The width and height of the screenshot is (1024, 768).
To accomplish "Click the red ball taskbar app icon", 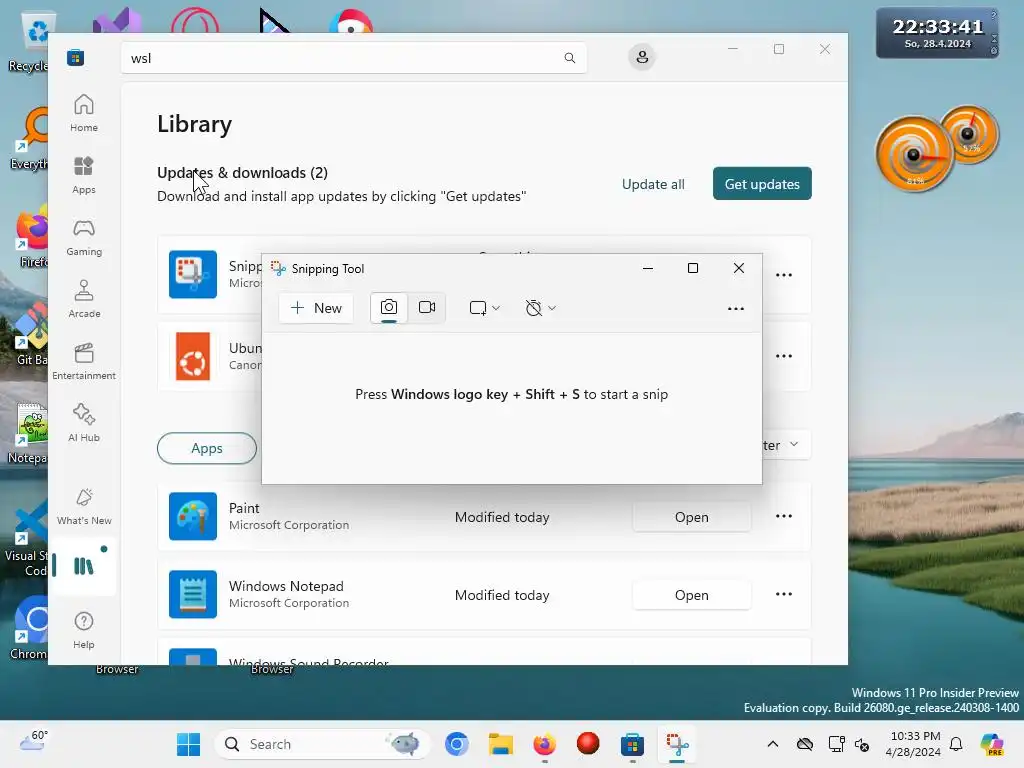I will [588, 744].
